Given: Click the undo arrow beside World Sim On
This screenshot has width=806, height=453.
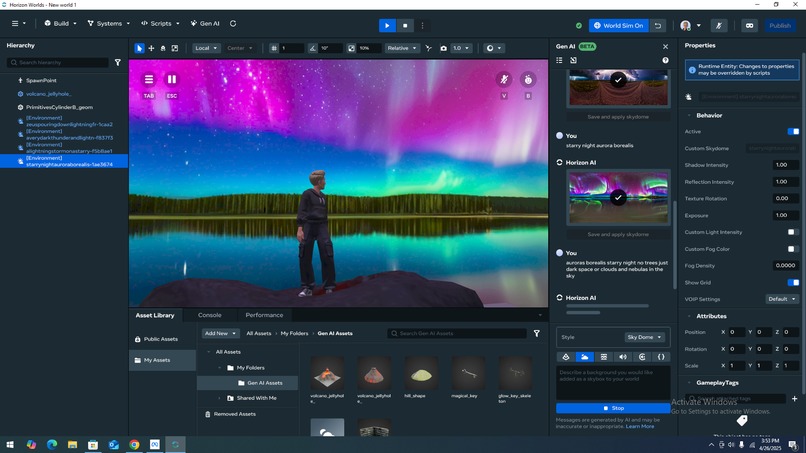Looking at the screenshot, I should click(x=658, y=25).
